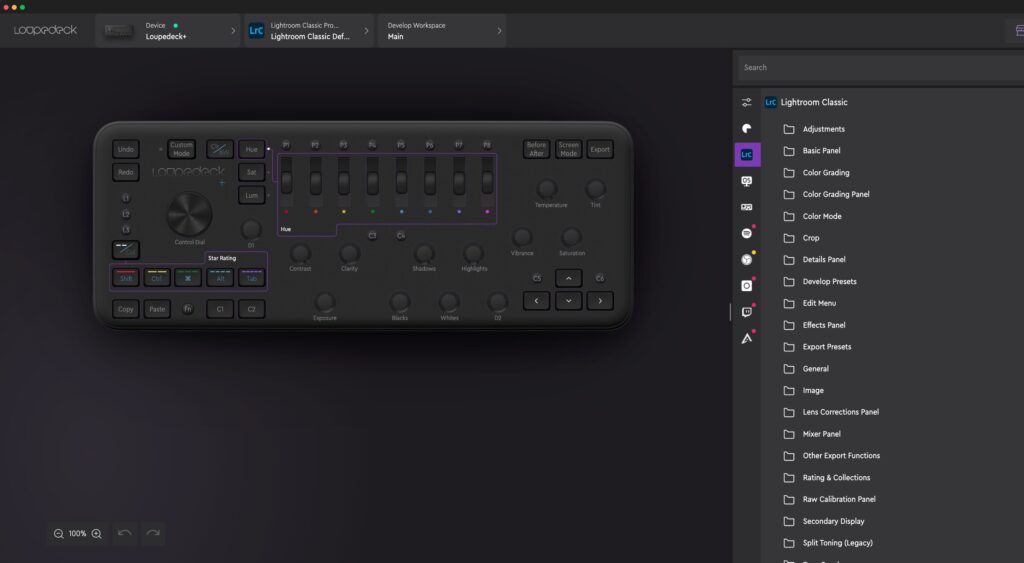Select the star/color rating toggle button above Shift
Viewport: 1024px width, 563px height.
coord(125,249)
